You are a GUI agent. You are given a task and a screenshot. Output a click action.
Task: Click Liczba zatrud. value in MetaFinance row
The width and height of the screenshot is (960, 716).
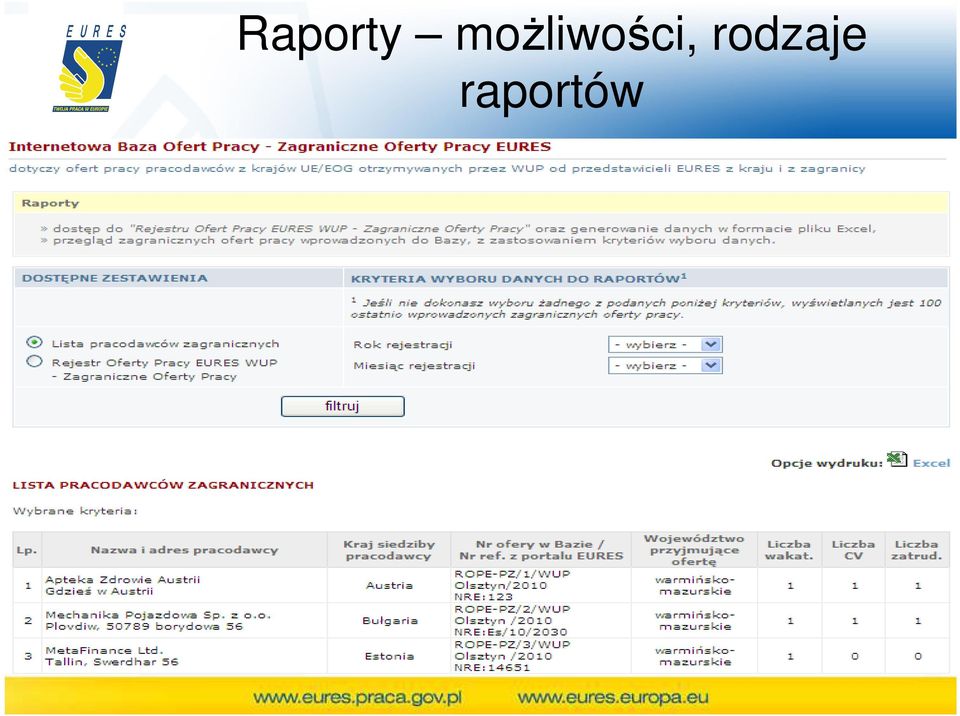click(x=917, y=656)
